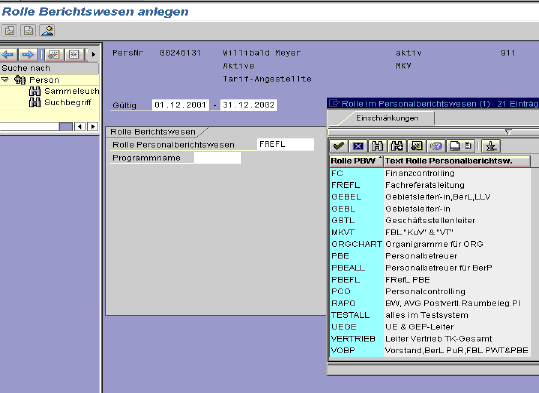
Task: Click the right blue arrow in the search panel
Action: point(28,55)
